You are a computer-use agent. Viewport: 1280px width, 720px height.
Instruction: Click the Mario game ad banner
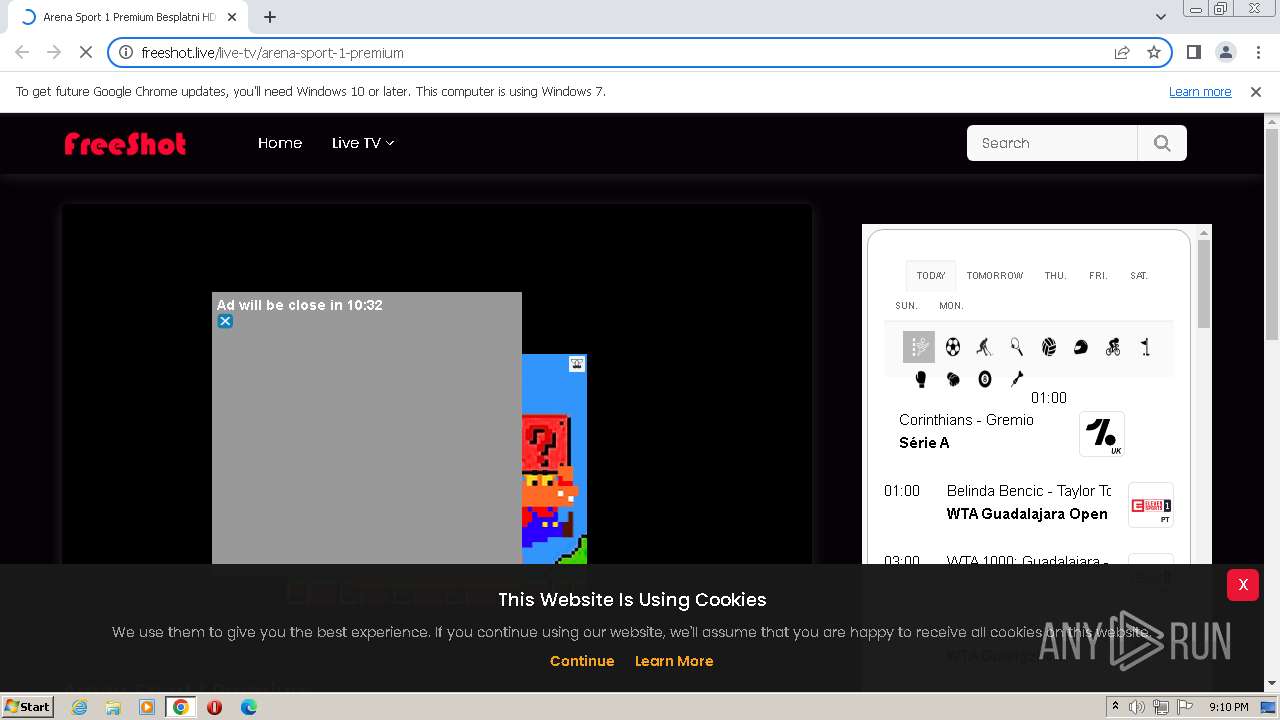pos(554,460)
